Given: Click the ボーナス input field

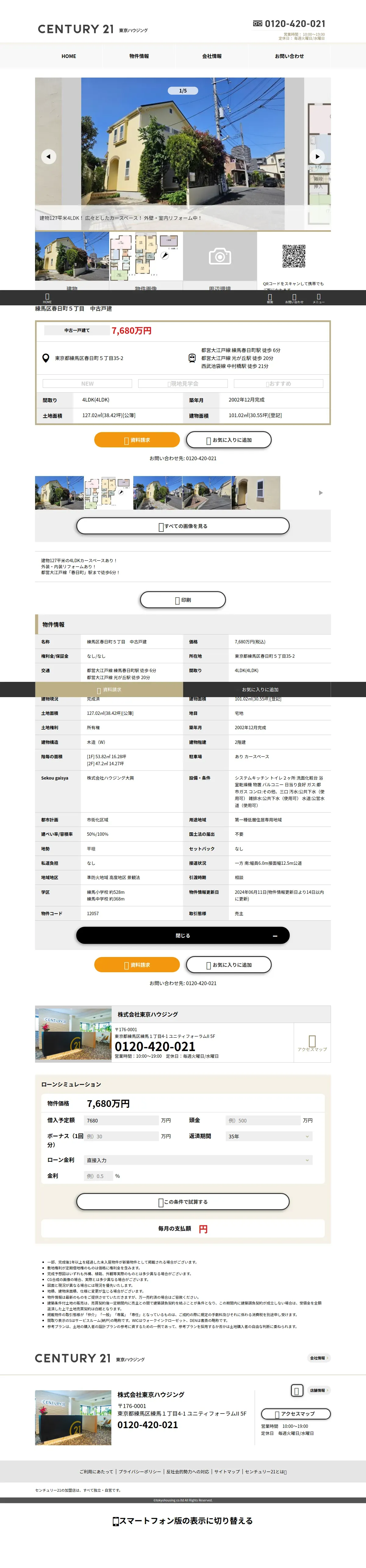Looking at the screenshot, I should point(121,1136).
